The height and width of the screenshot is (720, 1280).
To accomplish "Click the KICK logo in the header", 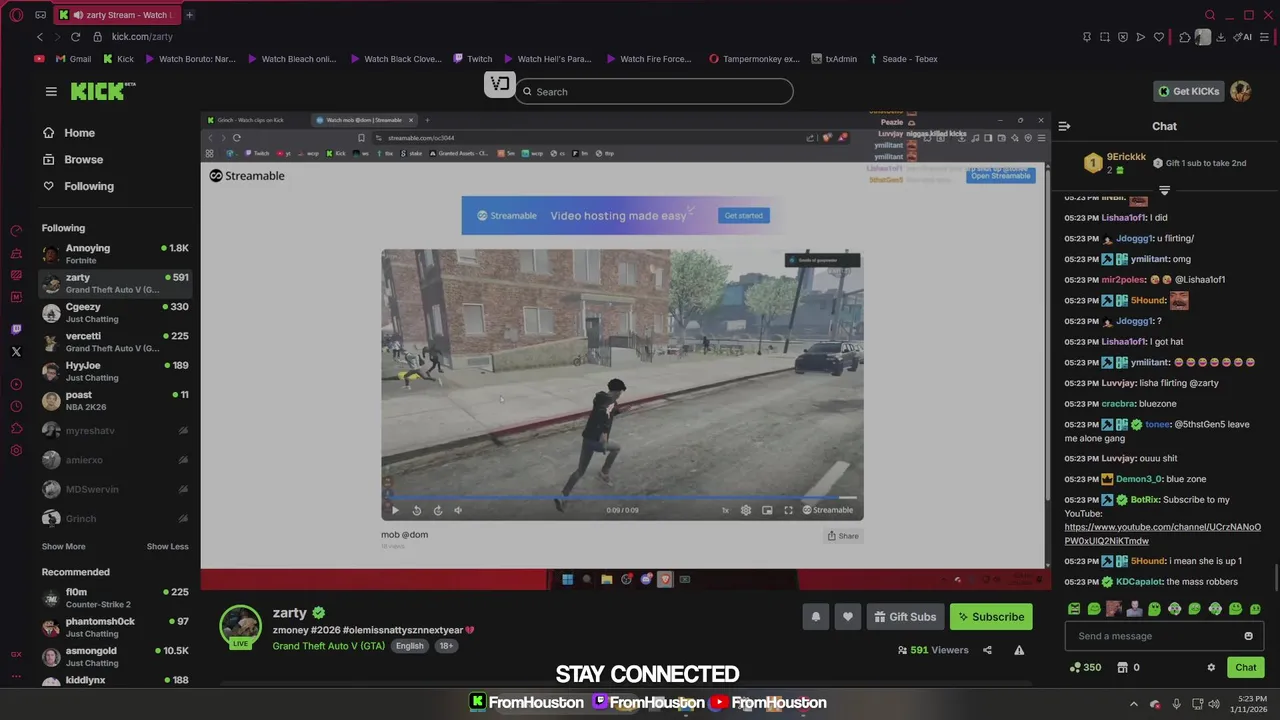I will click(103, 91).
